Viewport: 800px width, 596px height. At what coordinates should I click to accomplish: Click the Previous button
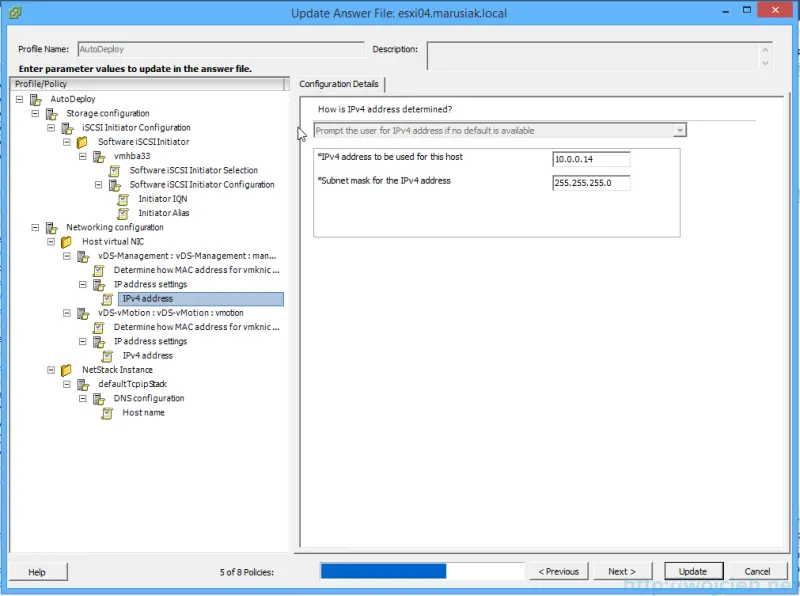pos(558,571)
